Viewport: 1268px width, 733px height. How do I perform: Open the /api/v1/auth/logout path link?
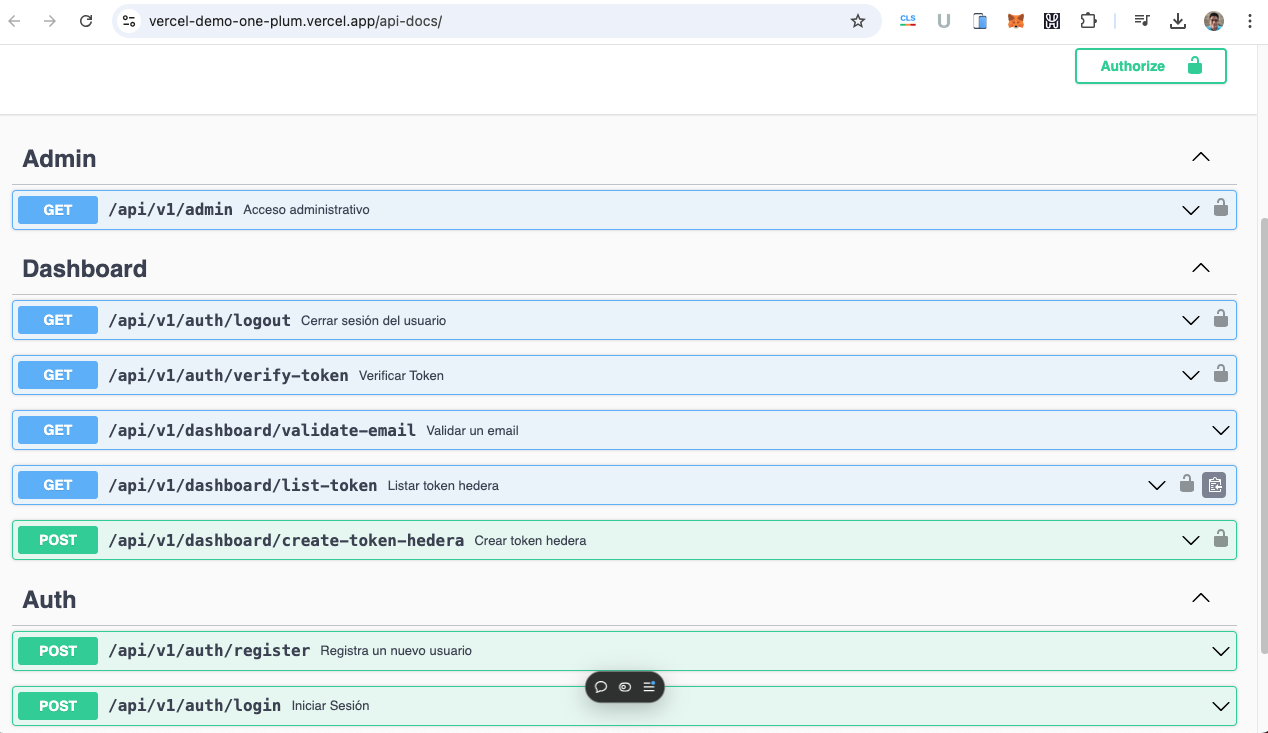pyautogui.click(x=199, y=320)
